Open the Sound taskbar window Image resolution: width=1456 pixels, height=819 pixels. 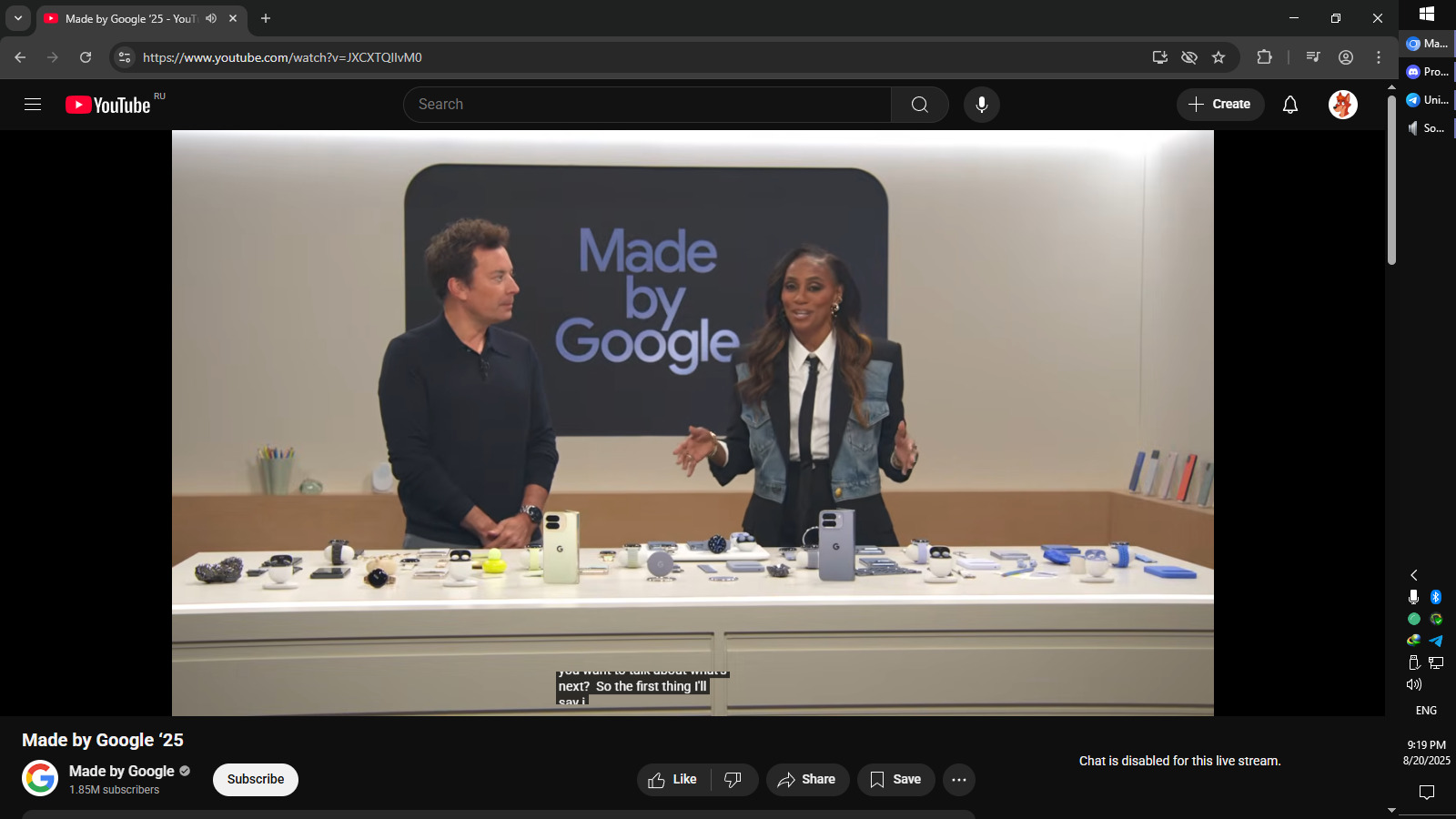pyautogui.click(x=1427, y=128)
